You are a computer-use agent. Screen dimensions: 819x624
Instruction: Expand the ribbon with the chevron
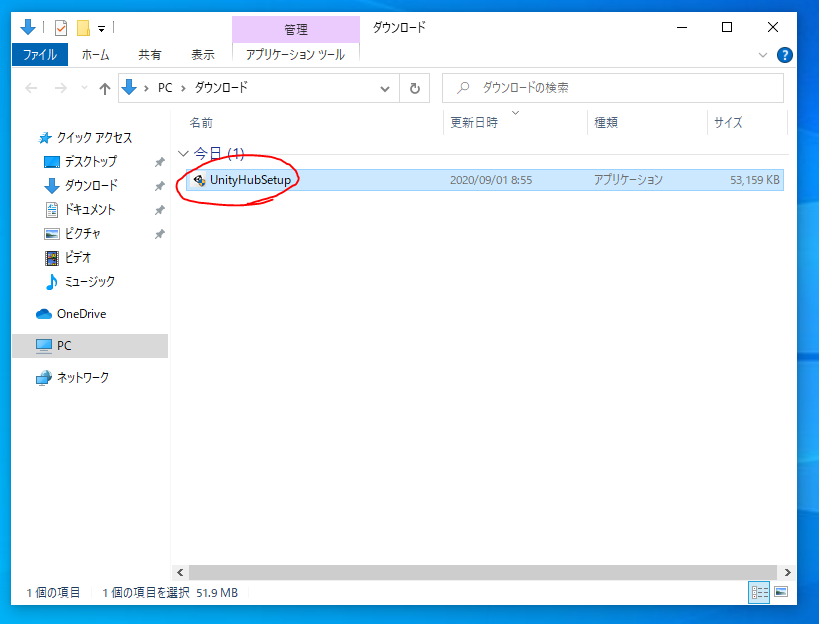763,55
